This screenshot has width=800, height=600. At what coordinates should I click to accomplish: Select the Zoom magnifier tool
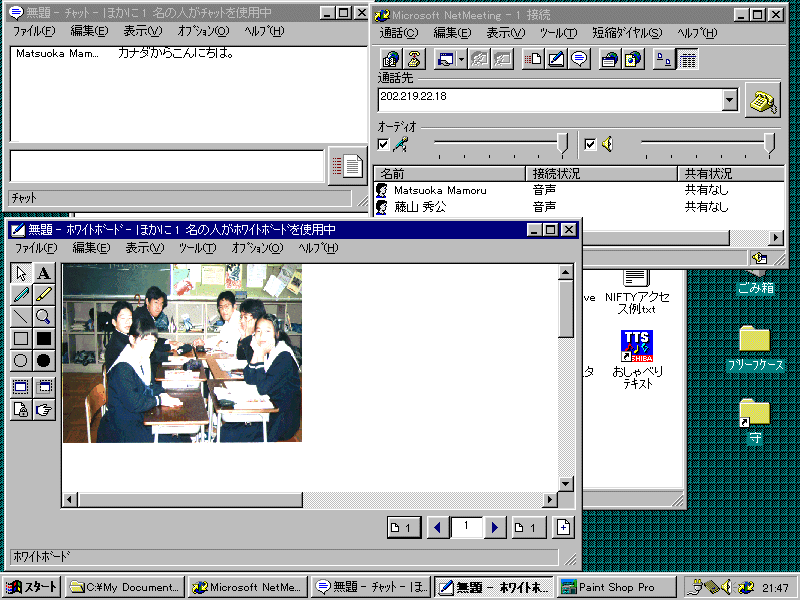[44, 317]
